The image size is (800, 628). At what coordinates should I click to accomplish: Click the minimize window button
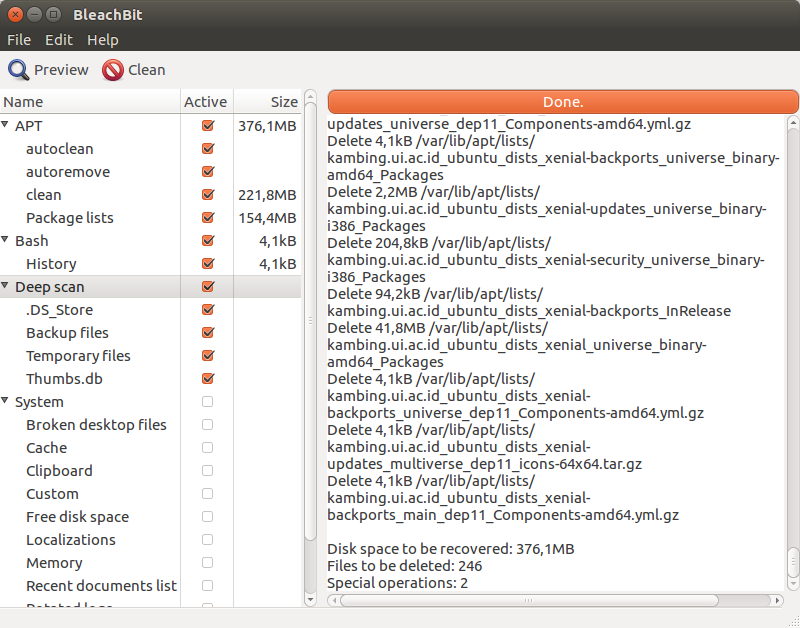34,15
